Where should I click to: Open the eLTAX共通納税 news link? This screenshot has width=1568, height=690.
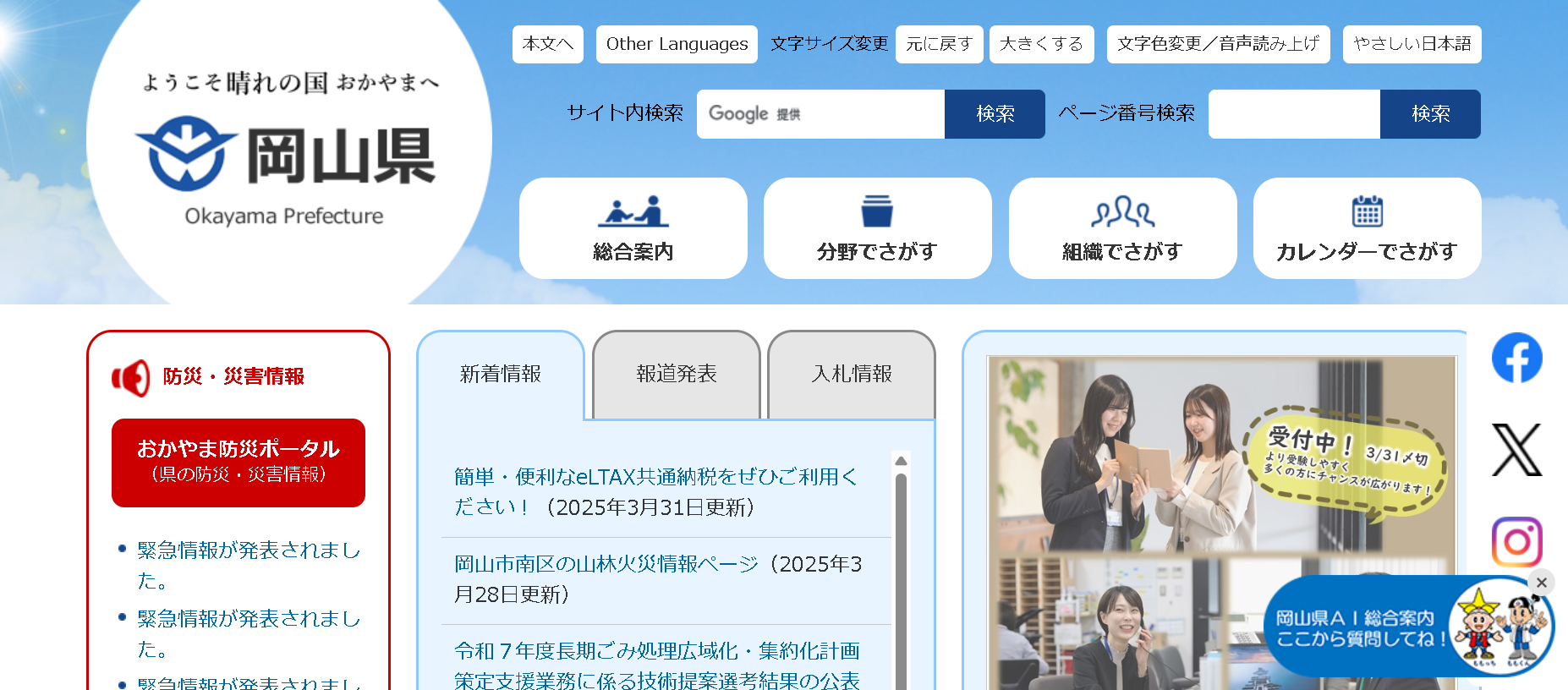coord(655,491)
